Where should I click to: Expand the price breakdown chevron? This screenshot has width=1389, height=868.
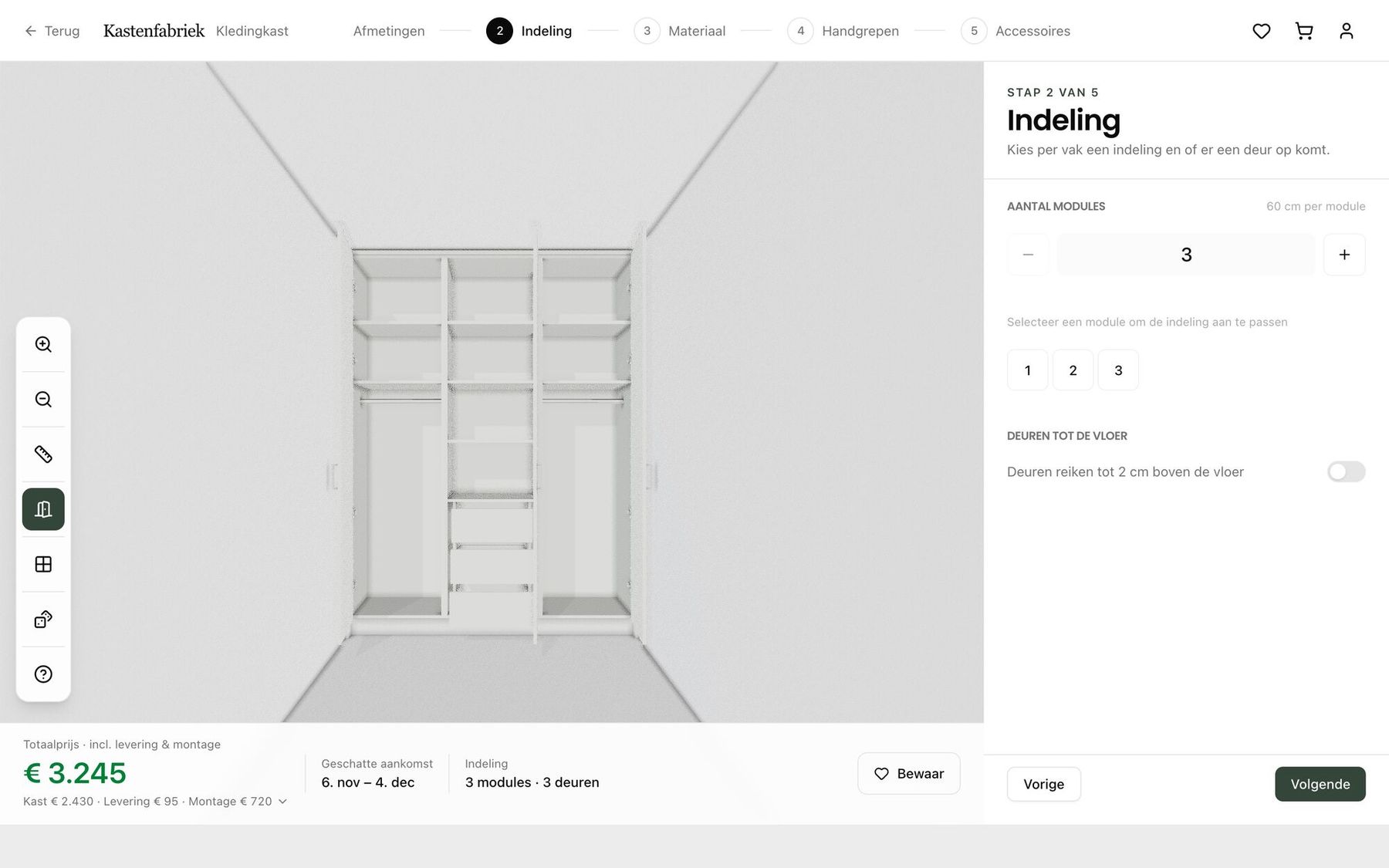282,802
